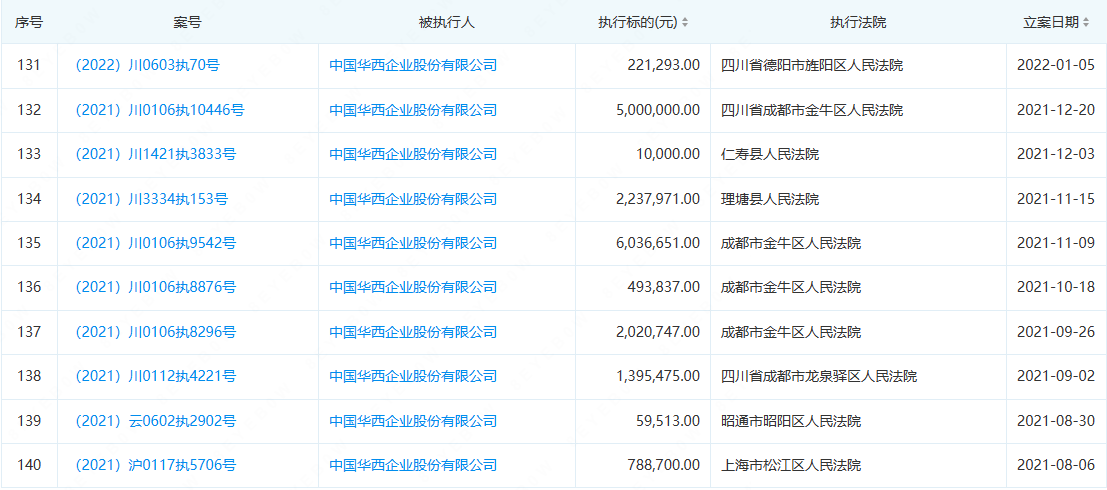Open case (2021) 川0106执8876号
The width and height of the screenshot is (1107, 490).
(155, 287)
